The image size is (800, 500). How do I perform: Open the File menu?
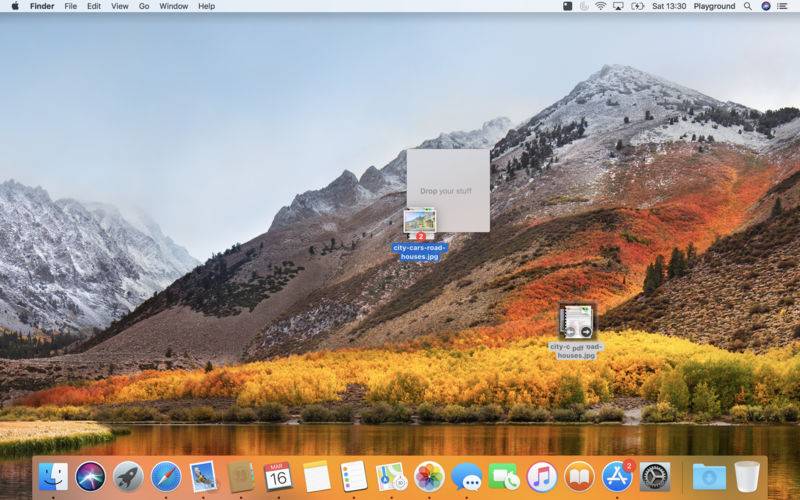coord(70,6)
